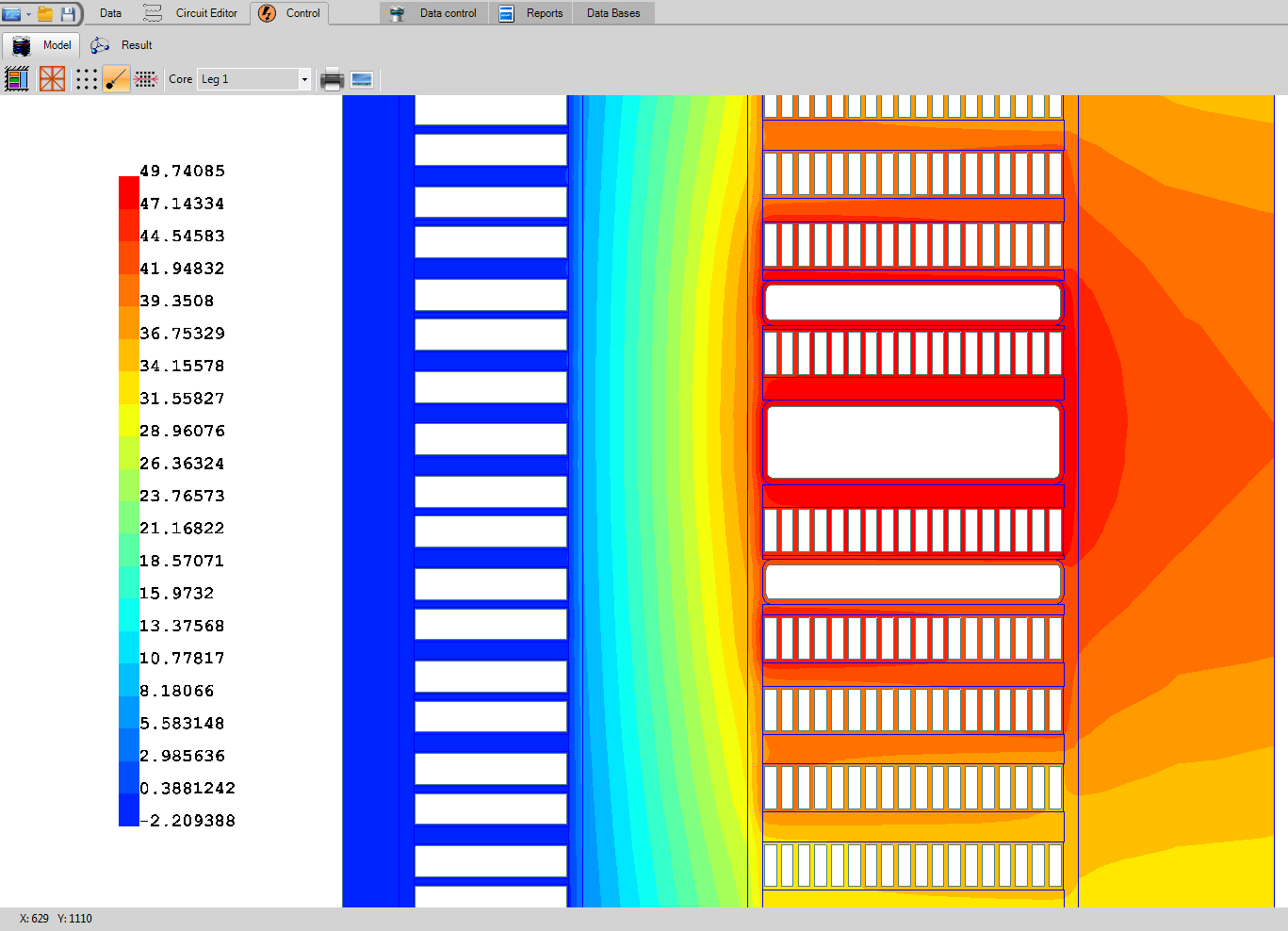Click the legend value 8.18066
1288x931 pixels.
coord(177,691)
